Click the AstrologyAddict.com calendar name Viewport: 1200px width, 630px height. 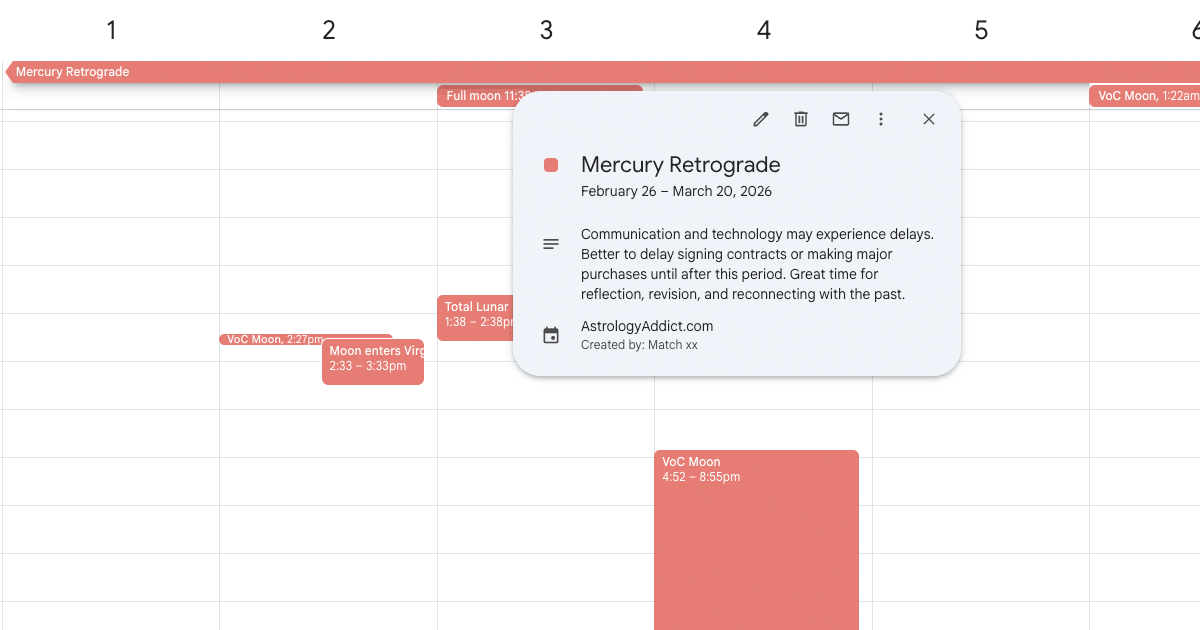(x=646, y=326)
